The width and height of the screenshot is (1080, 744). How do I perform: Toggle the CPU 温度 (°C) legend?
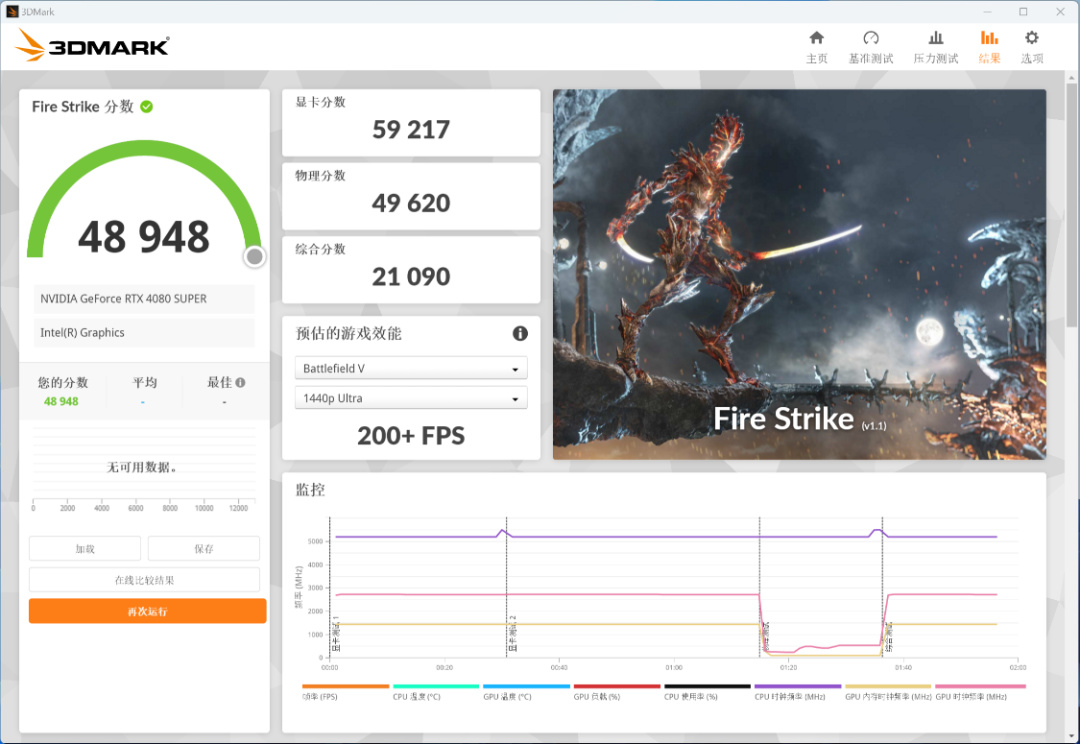click(435, 692)
